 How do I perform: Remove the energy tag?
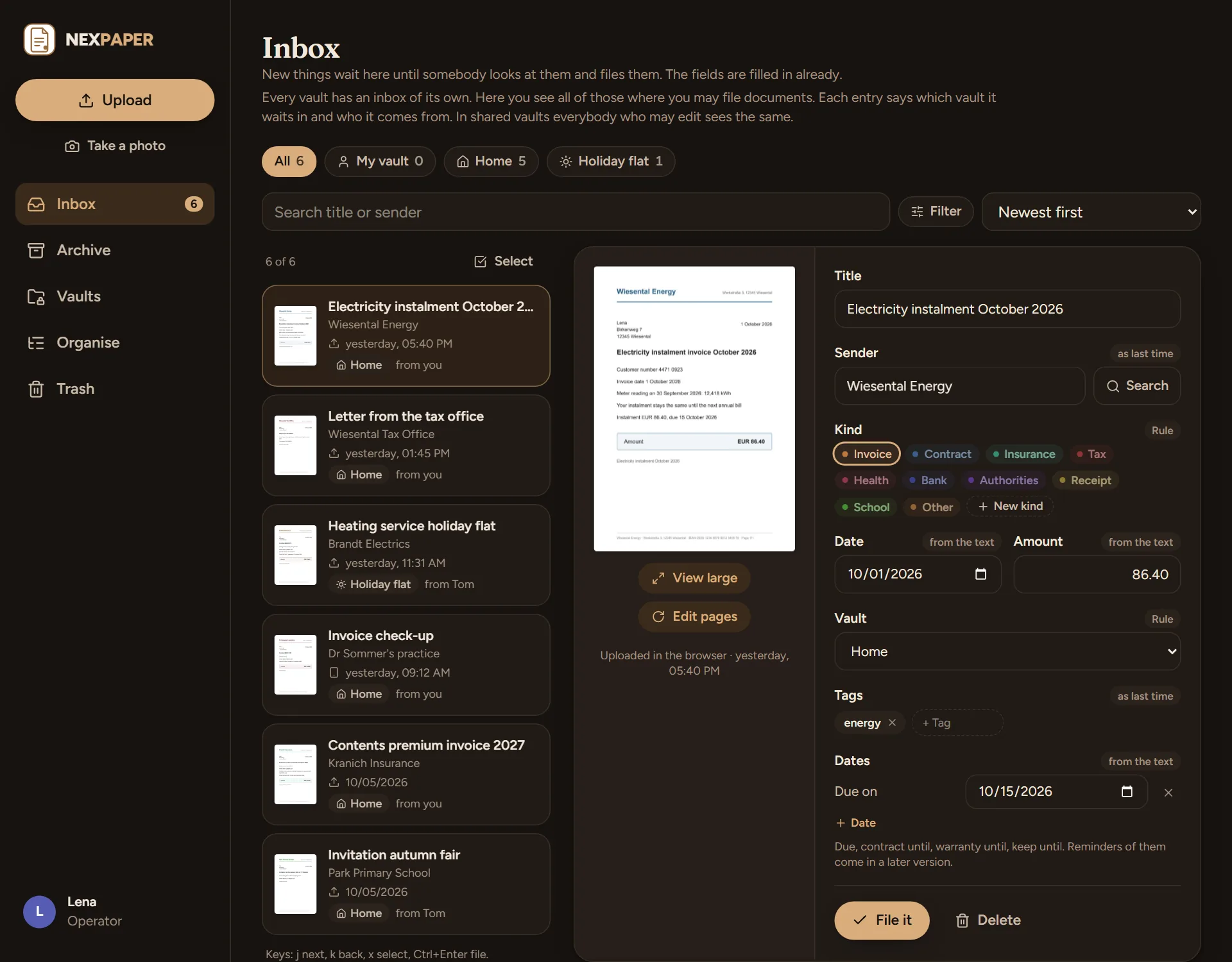click(x=892, y=723)
